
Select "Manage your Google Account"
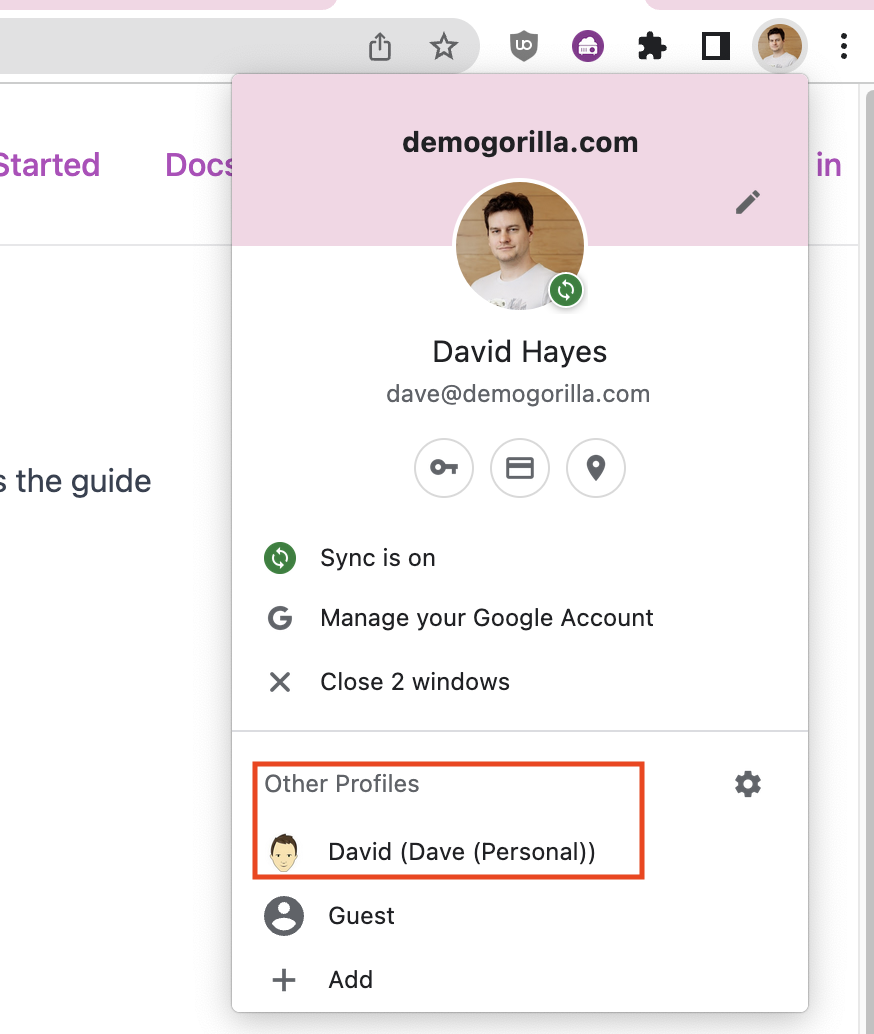[486, 618]
